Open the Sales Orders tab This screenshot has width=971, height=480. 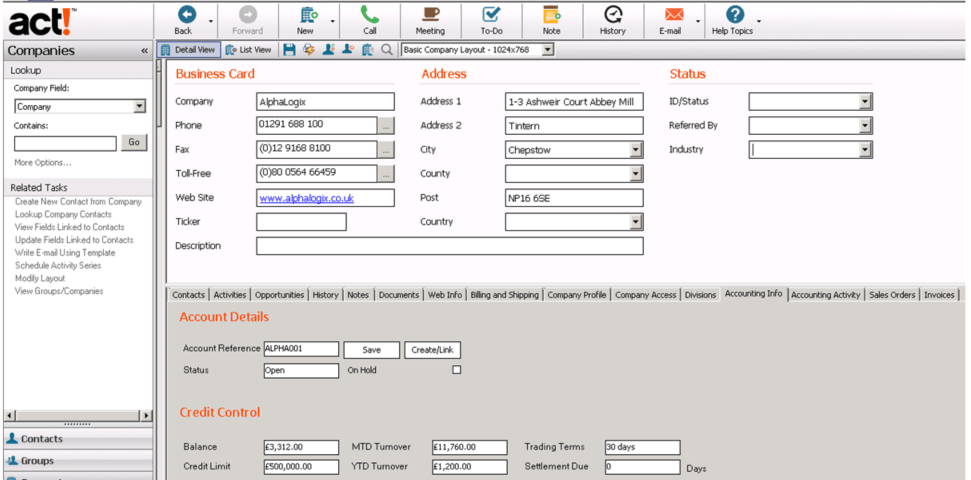[892, 295]
